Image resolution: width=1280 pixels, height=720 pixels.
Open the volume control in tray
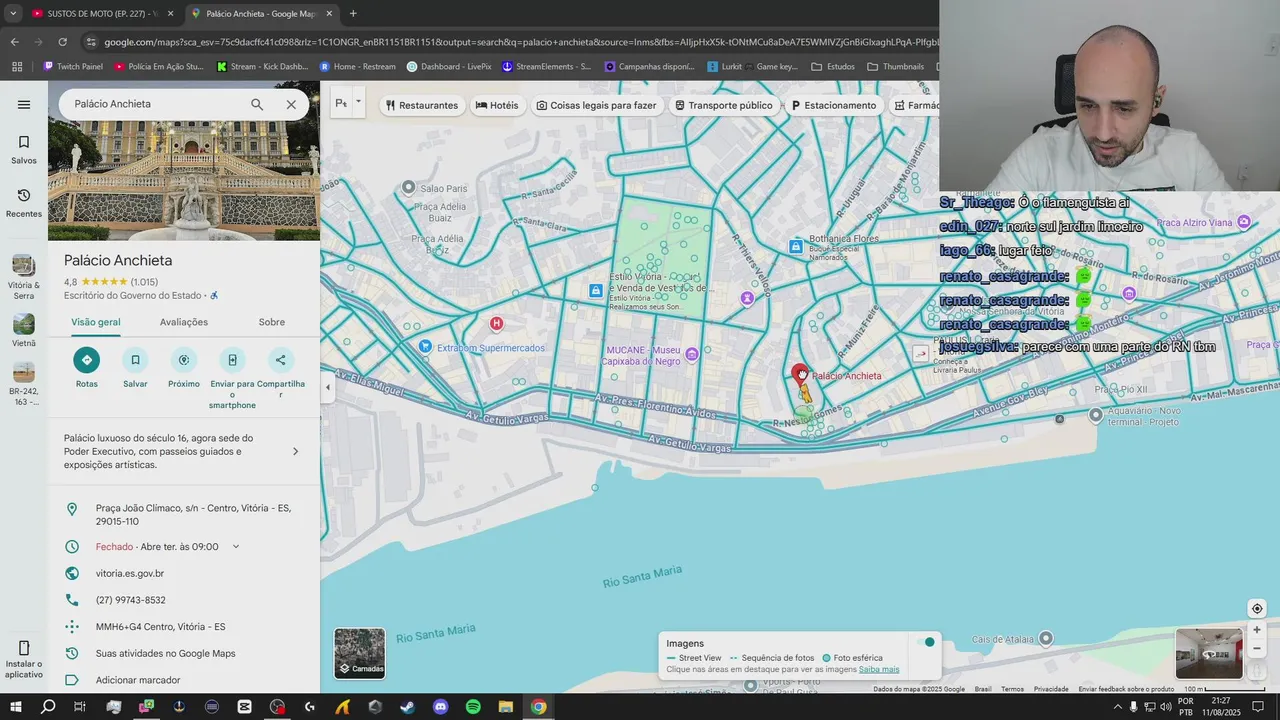pos(1166,707)
